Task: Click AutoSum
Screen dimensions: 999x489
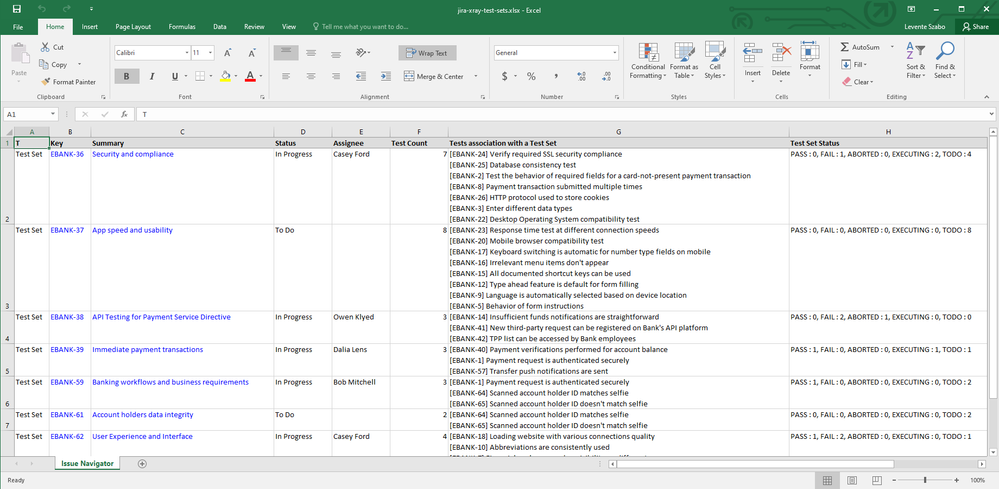Action: 860,47
